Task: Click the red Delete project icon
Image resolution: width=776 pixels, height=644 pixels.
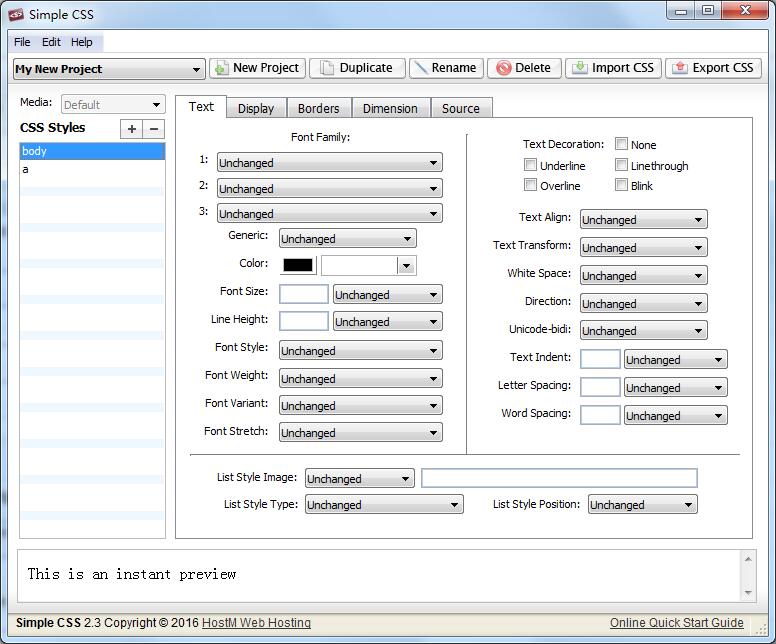Action: pyautogui.click(x=504, y=68)
